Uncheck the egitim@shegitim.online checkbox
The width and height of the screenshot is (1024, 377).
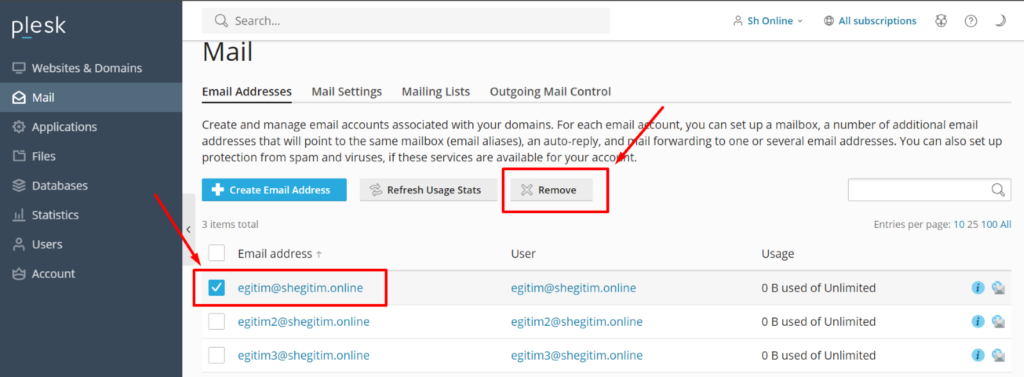(x=217, y=287)
